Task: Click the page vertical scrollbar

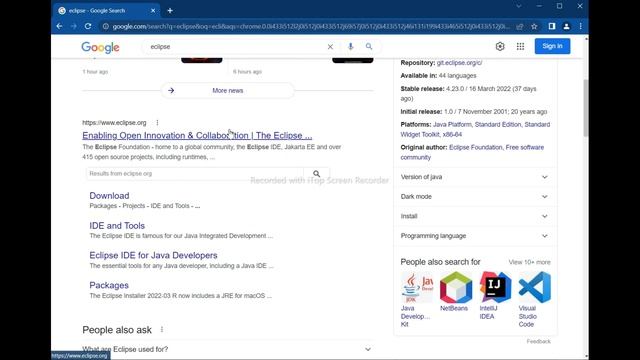Action: point(586,108)
